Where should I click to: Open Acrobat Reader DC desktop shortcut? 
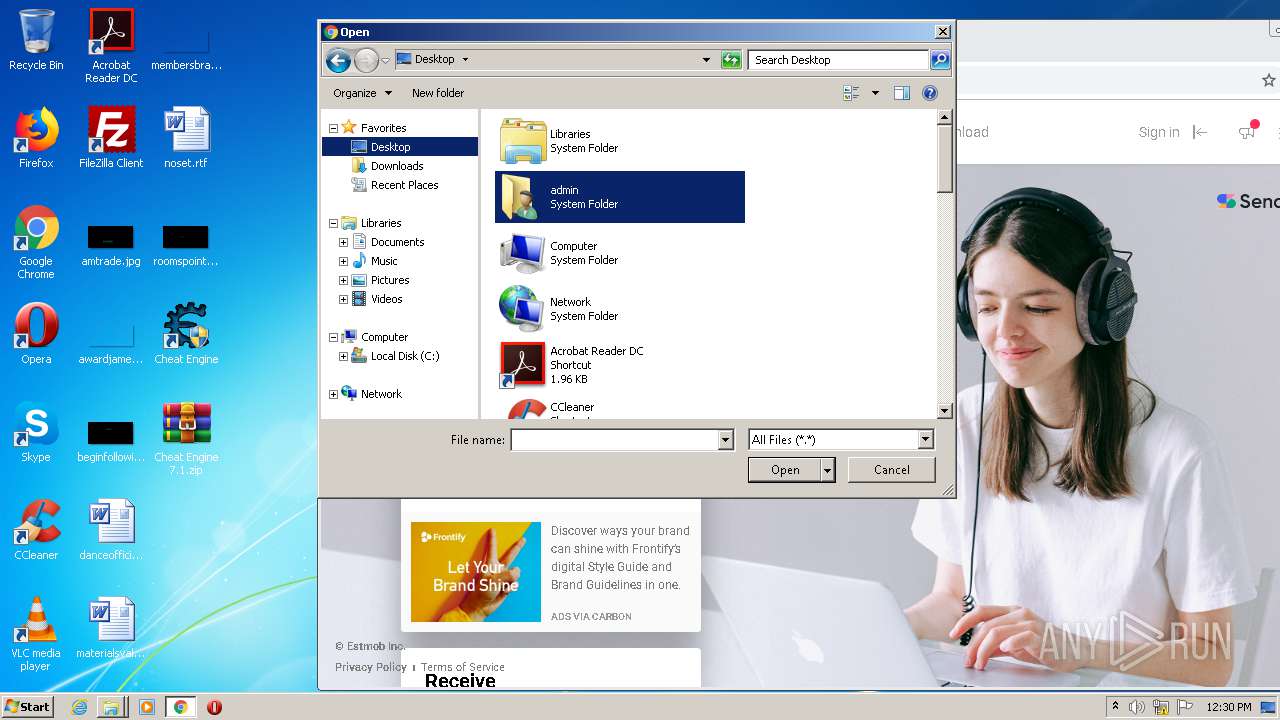click(x=111, y=46)
